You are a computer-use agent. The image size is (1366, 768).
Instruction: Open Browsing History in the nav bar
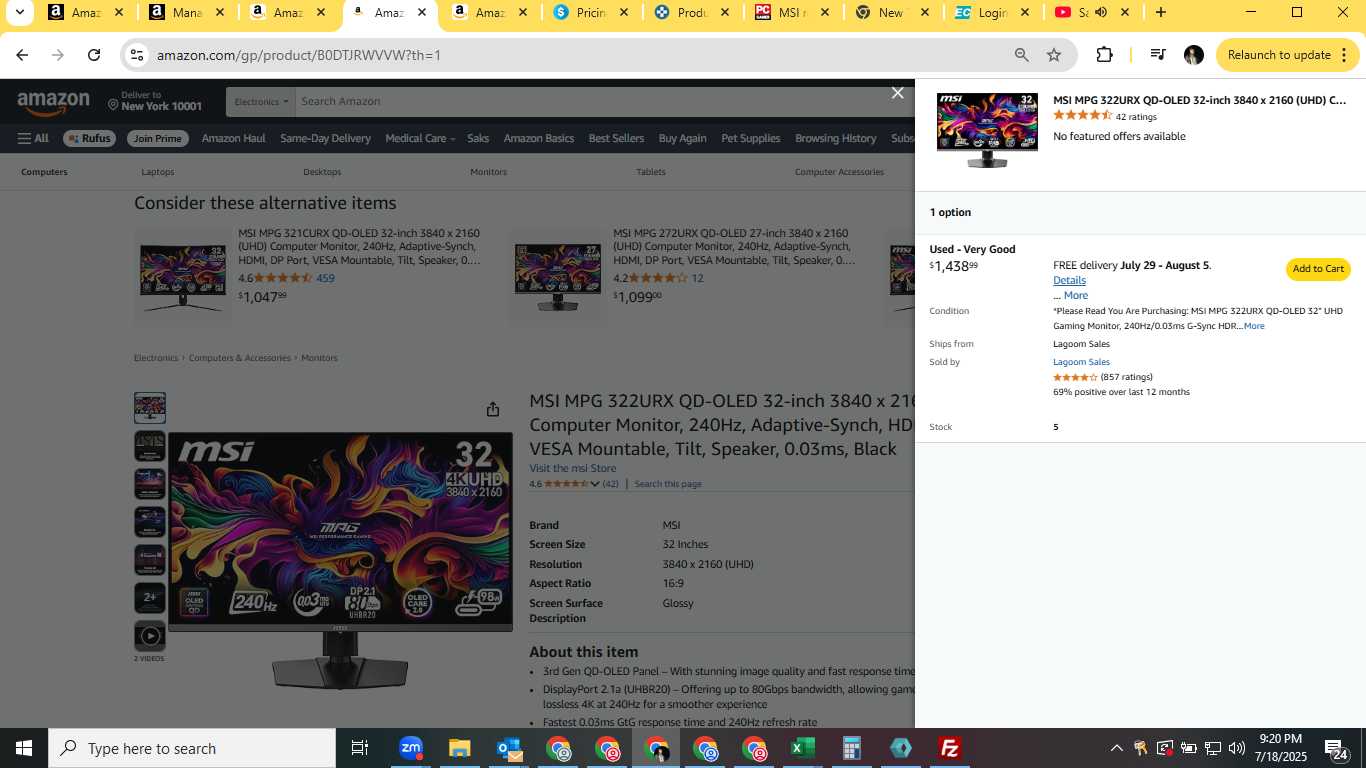[x=835, y=138]
